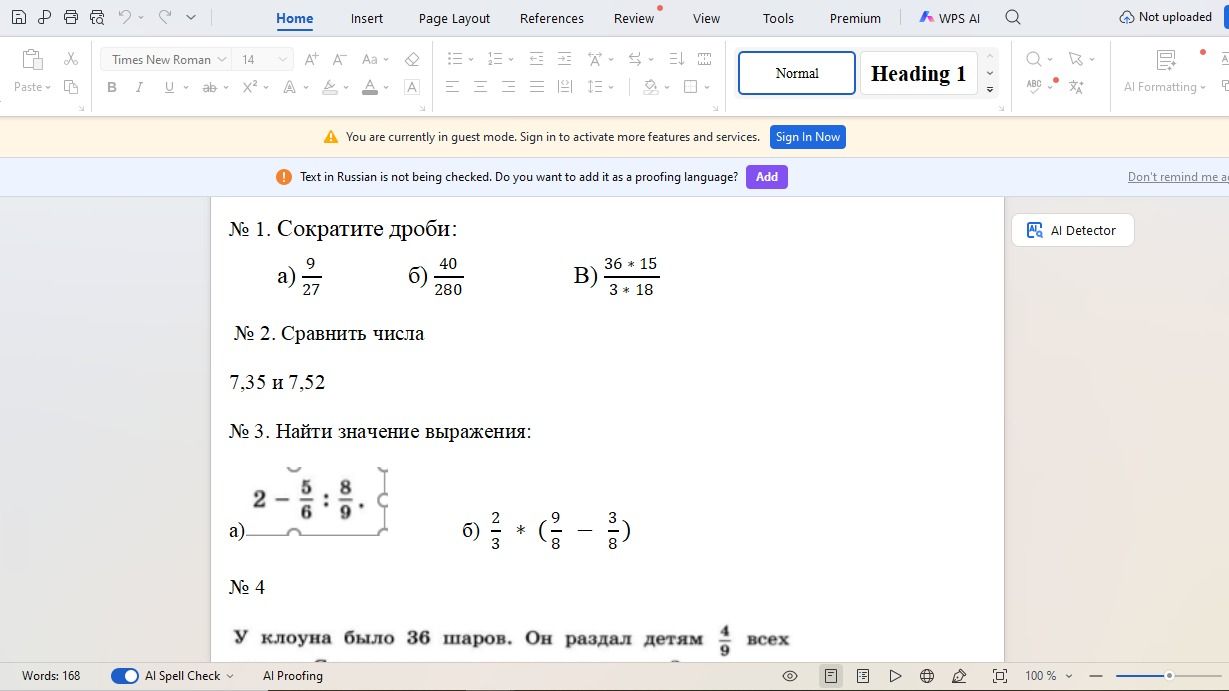Click the Don't remind me again link
Screen dimensions: 1229x691
[x=1178, y=177]
